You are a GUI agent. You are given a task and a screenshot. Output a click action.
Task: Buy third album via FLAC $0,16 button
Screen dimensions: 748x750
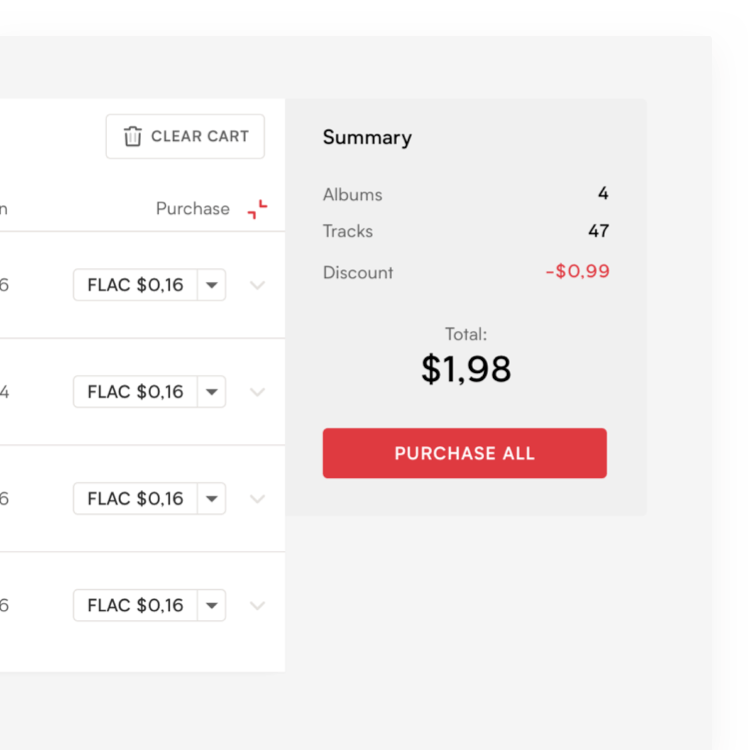coord(135,499)
